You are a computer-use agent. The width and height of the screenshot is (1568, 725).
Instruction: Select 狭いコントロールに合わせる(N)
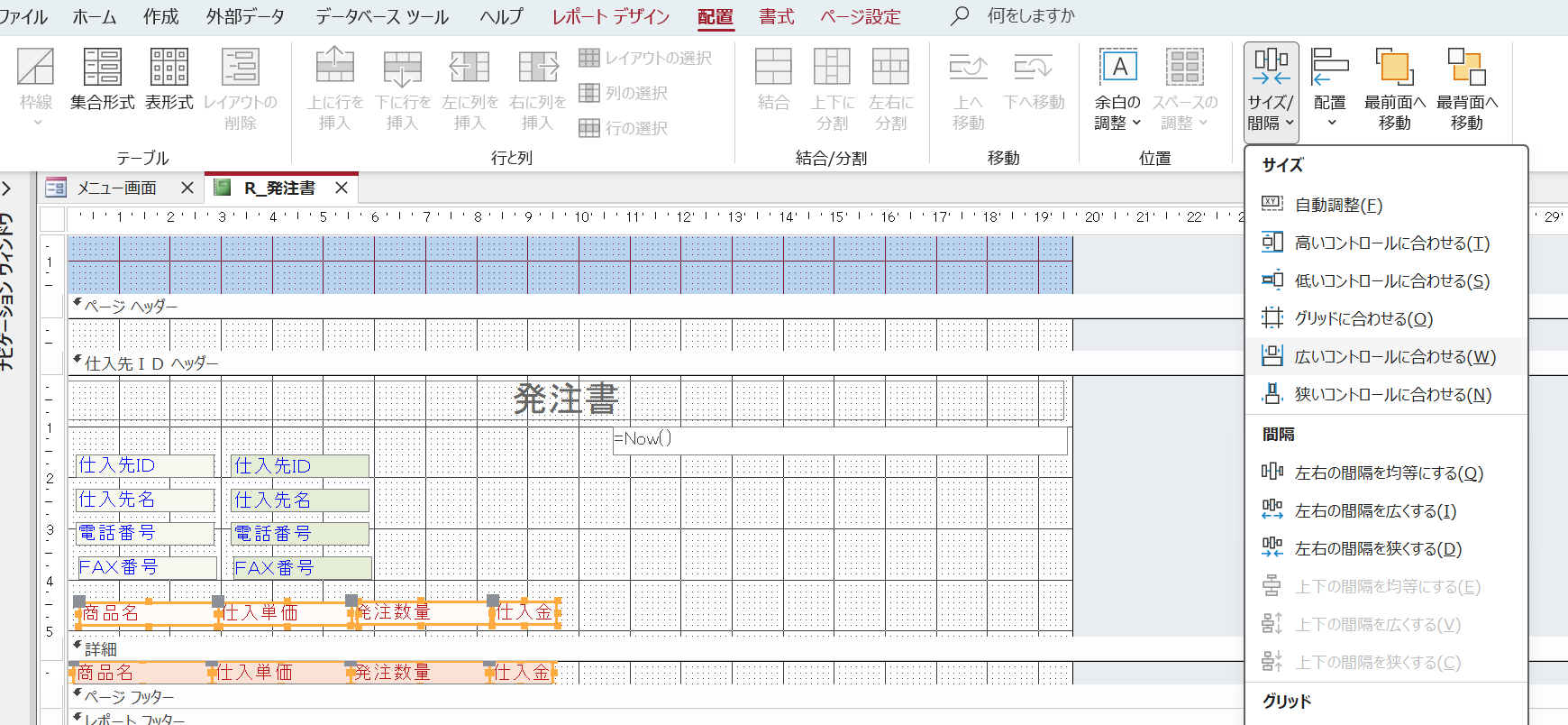[x=1386, y=394]
